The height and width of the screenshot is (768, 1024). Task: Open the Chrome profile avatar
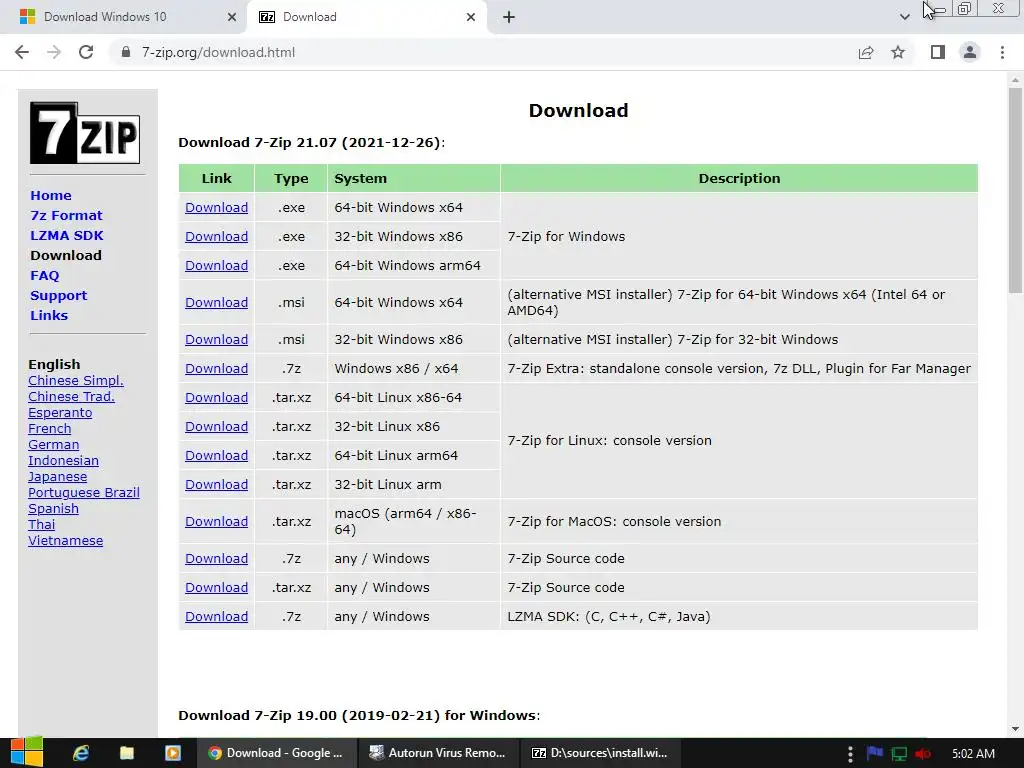pos(970,52)
